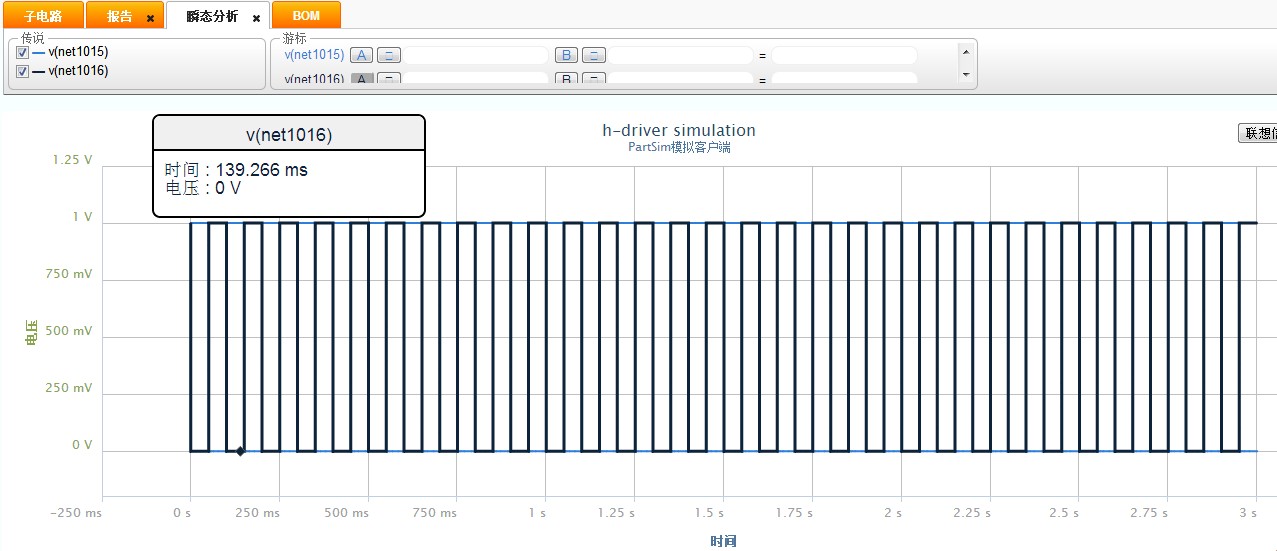The width and height of the screenshot is (1277, 551).
Task: Clear cursor B for v(net1016)
Action: point(595,78)
